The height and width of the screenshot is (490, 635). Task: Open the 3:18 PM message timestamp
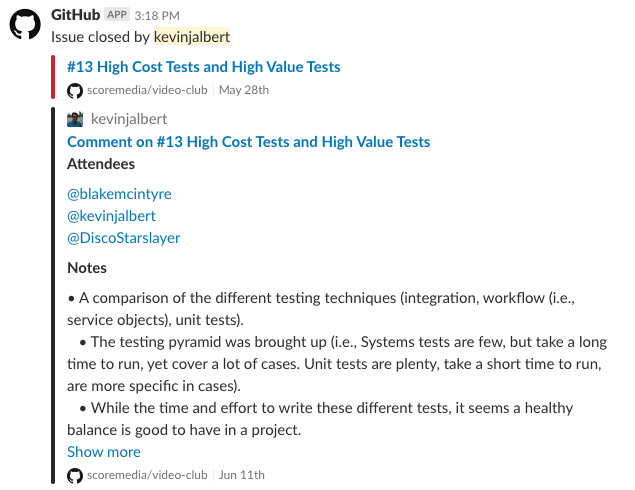[157, 16]
